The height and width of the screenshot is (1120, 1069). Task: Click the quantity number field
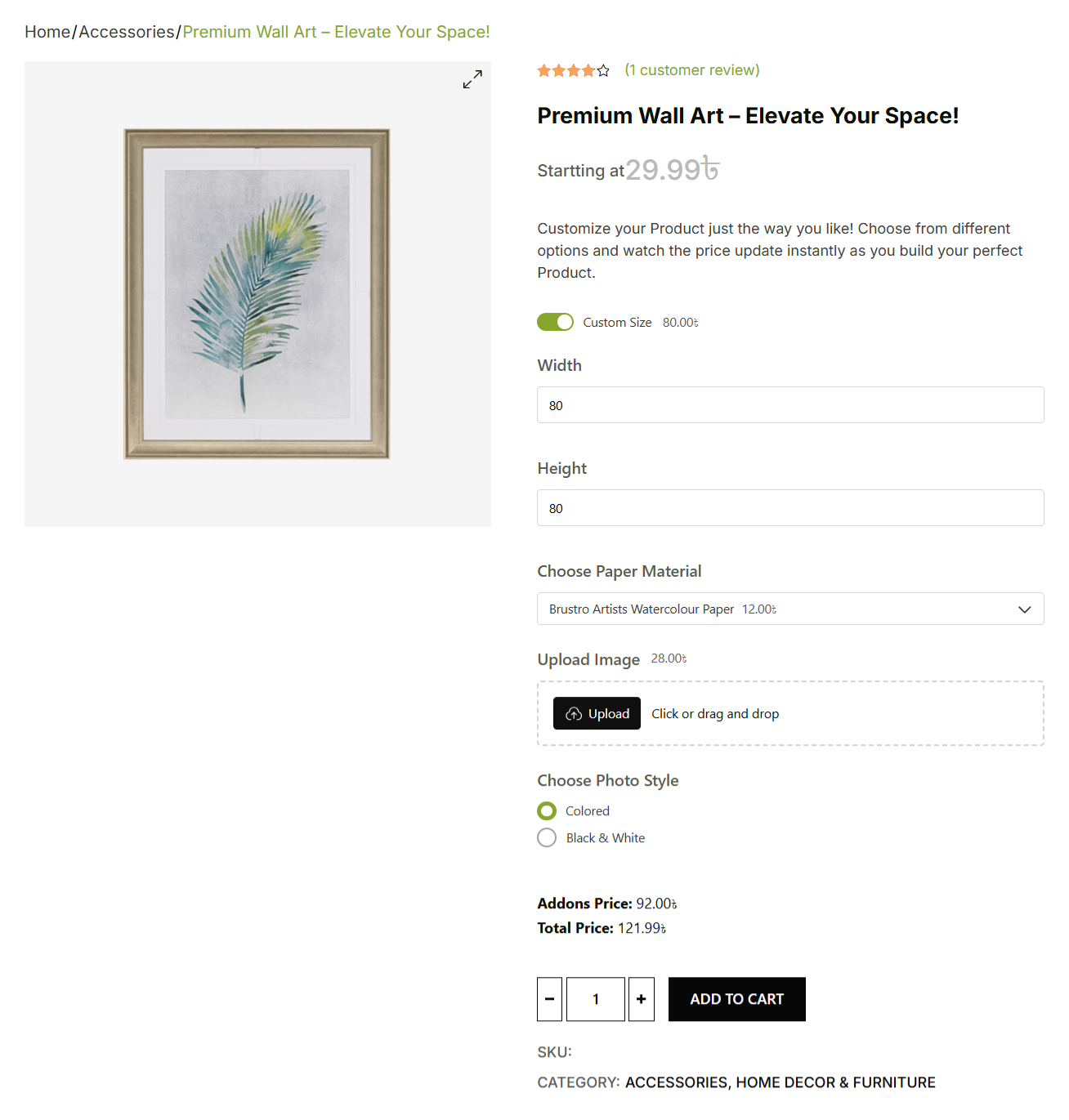point(596,999)
